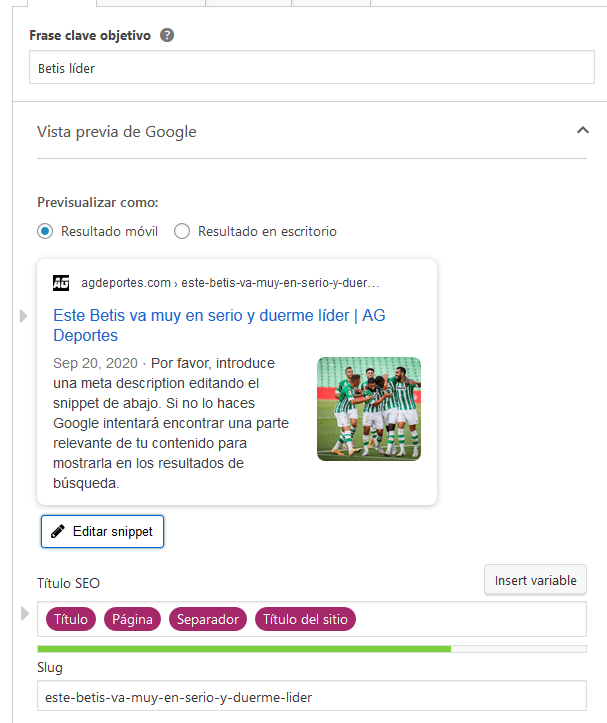Click the Título variable tag
607x723 pixels.
pos(71,619)
